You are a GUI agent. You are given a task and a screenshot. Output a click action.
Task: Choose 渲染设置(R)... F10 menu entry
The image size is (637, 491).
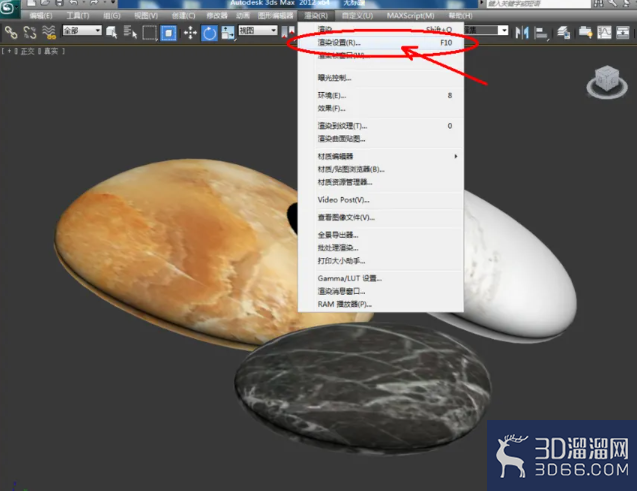(381, 43)
